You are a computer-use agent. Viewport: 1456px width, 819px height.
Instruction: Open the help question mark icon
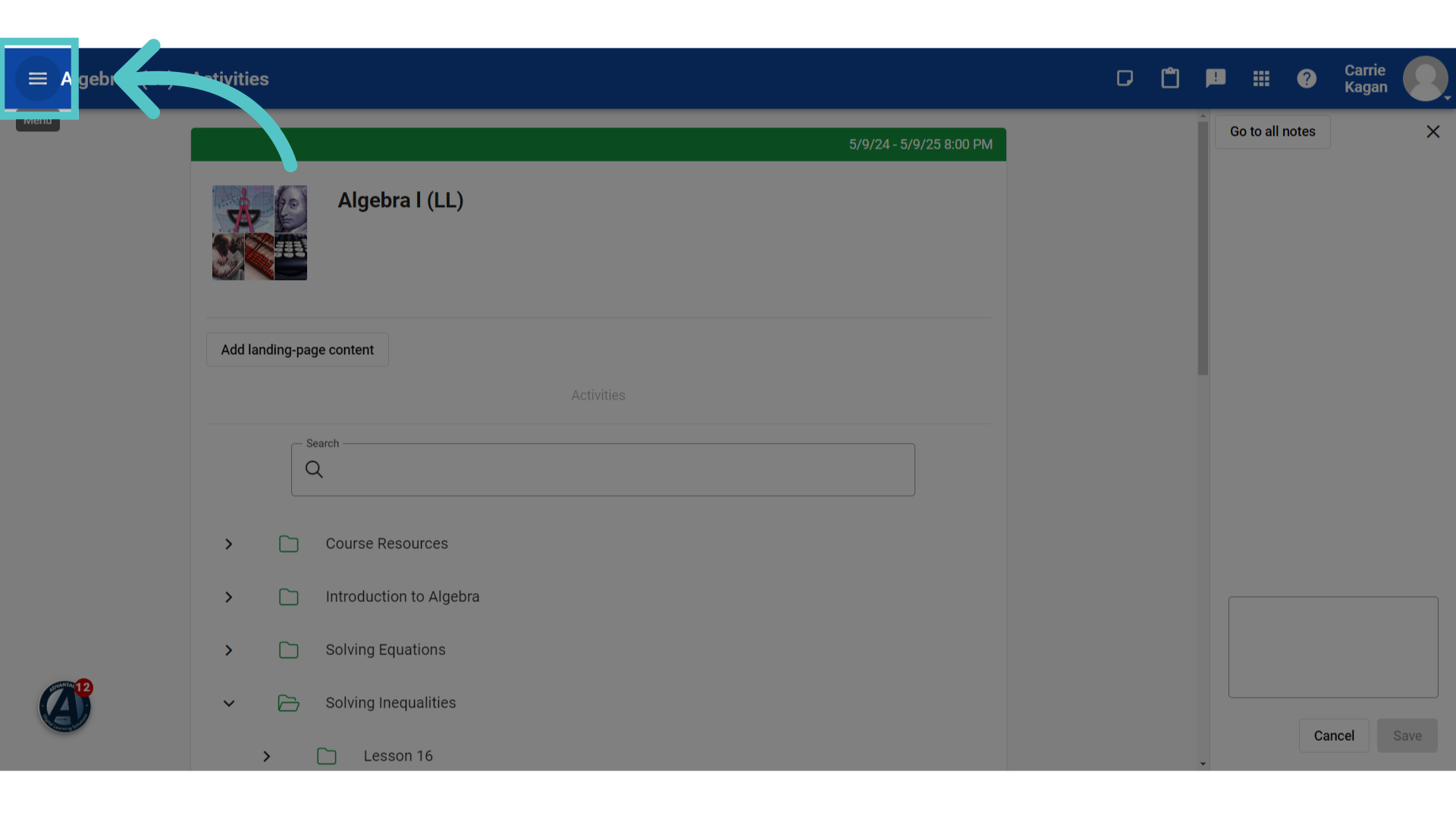(1307, 78)
